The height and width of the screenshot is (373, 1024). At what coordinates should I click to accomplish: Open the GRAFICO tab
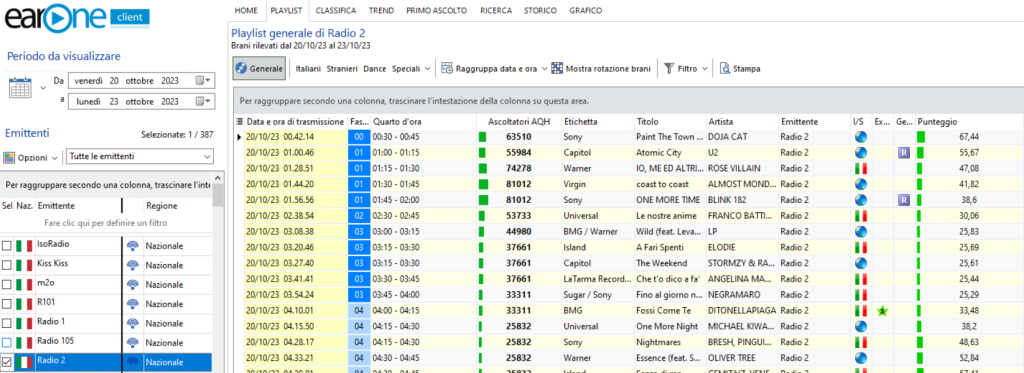(585, 10)
